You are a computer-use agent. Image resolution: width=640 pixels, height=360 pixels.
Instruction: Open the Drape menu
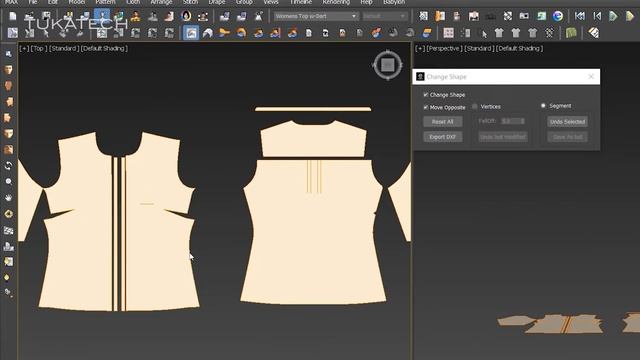217,2
